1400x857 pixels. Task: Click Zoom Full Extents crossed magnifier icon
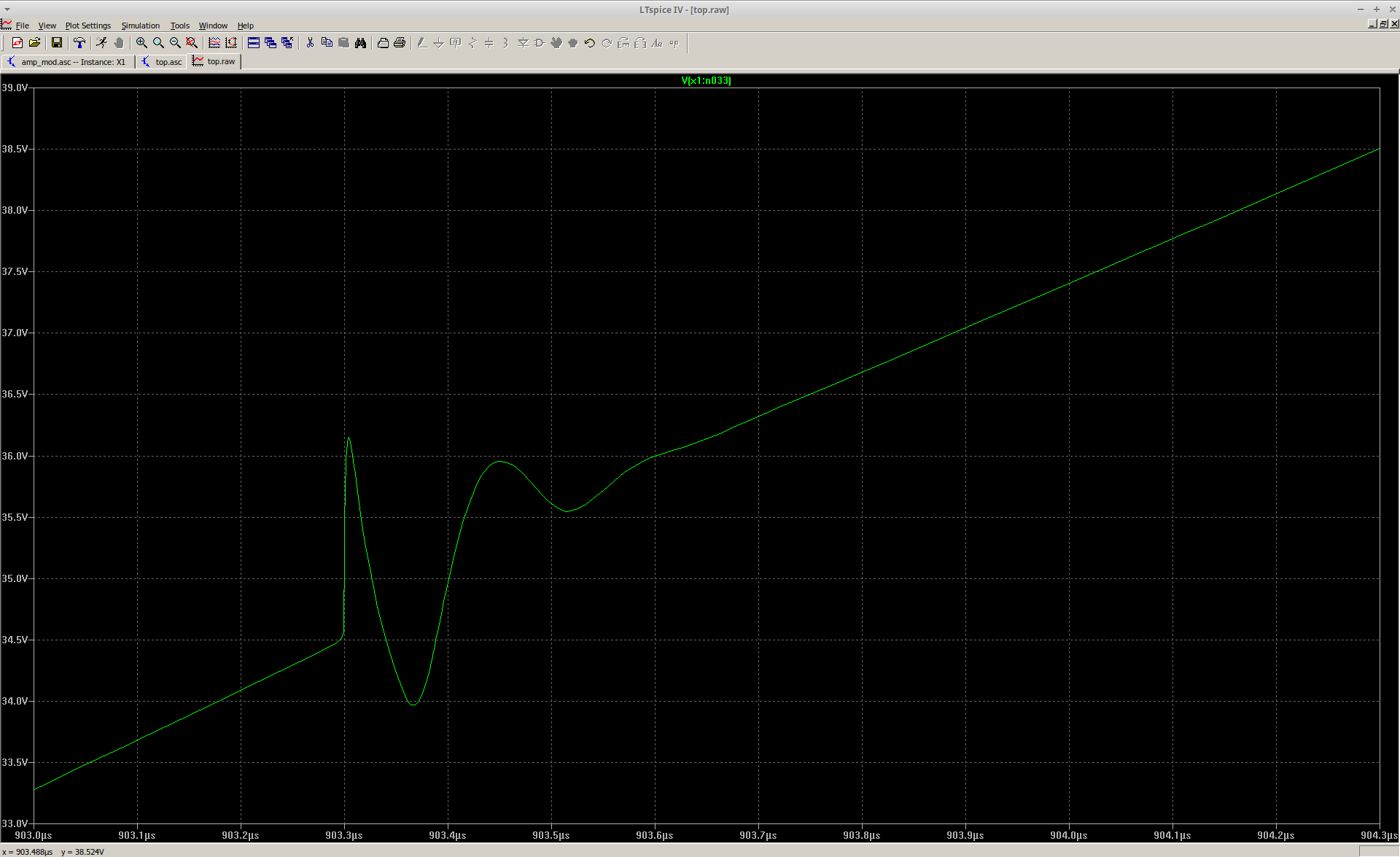click(x=192, y=43)
